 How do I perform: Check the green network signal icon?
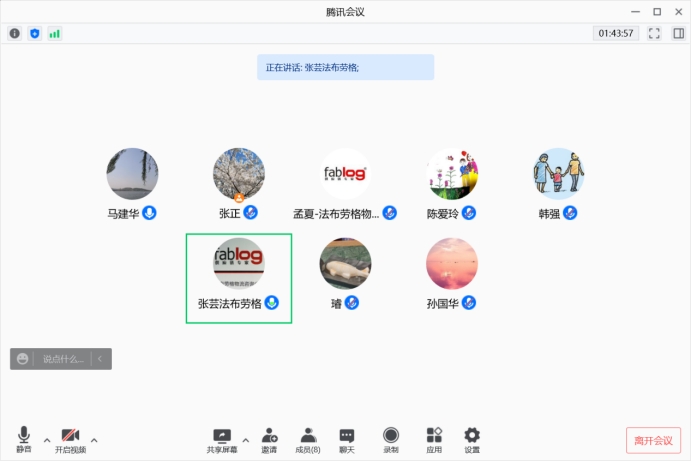[54, 33]
